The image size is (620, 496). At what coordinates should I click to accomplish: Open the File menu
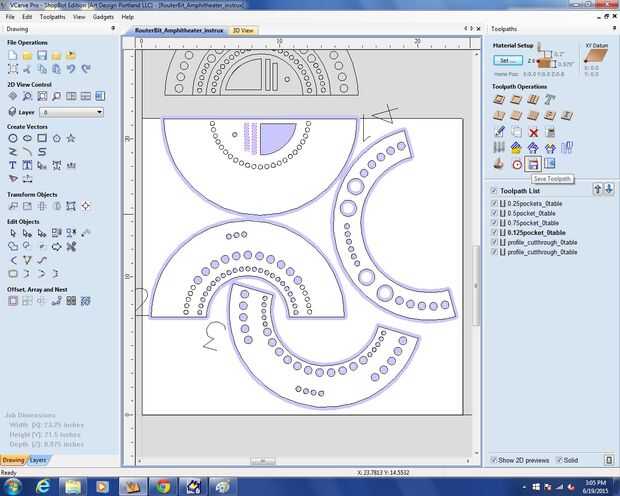[x=10, y=17]
